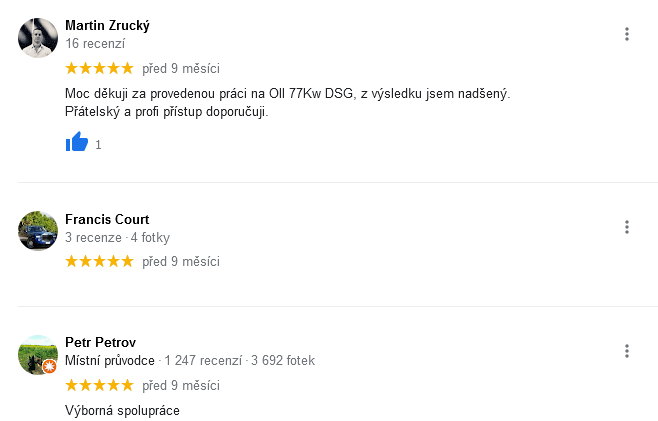Click the five-star rating on Martin Zrucký's review
This screenshot has width=658, height=421.
coord(99,68)
